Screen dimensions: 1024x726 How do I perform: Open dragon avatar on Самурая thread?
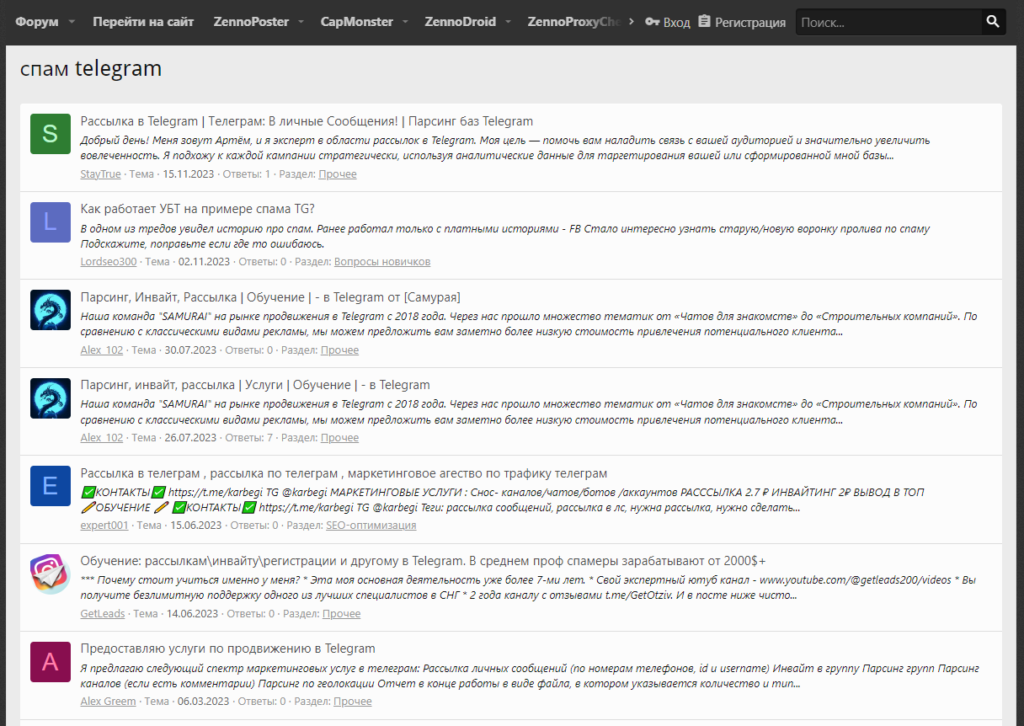[x=50, y=309]
